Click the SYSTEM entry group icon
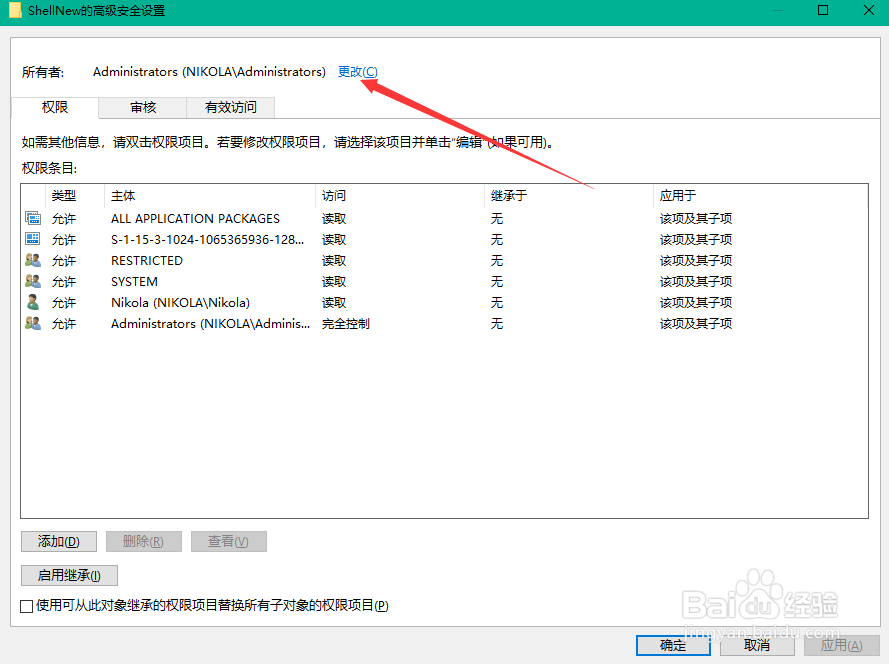Image resolution: width=889 pixels, height=664 pixels. [33, 281]
